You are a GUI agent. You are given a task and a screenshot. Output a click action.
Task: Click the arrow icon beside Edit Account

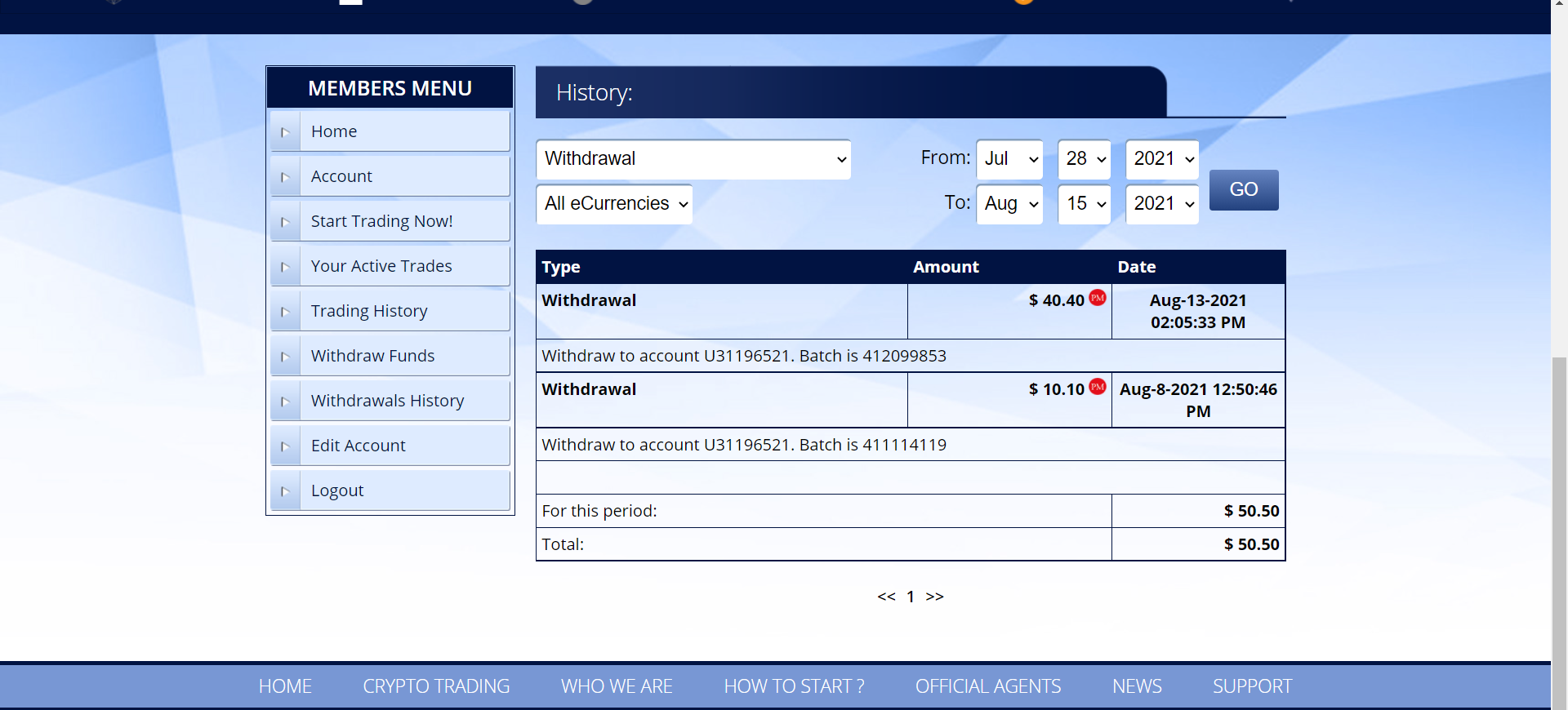point(285,446)
